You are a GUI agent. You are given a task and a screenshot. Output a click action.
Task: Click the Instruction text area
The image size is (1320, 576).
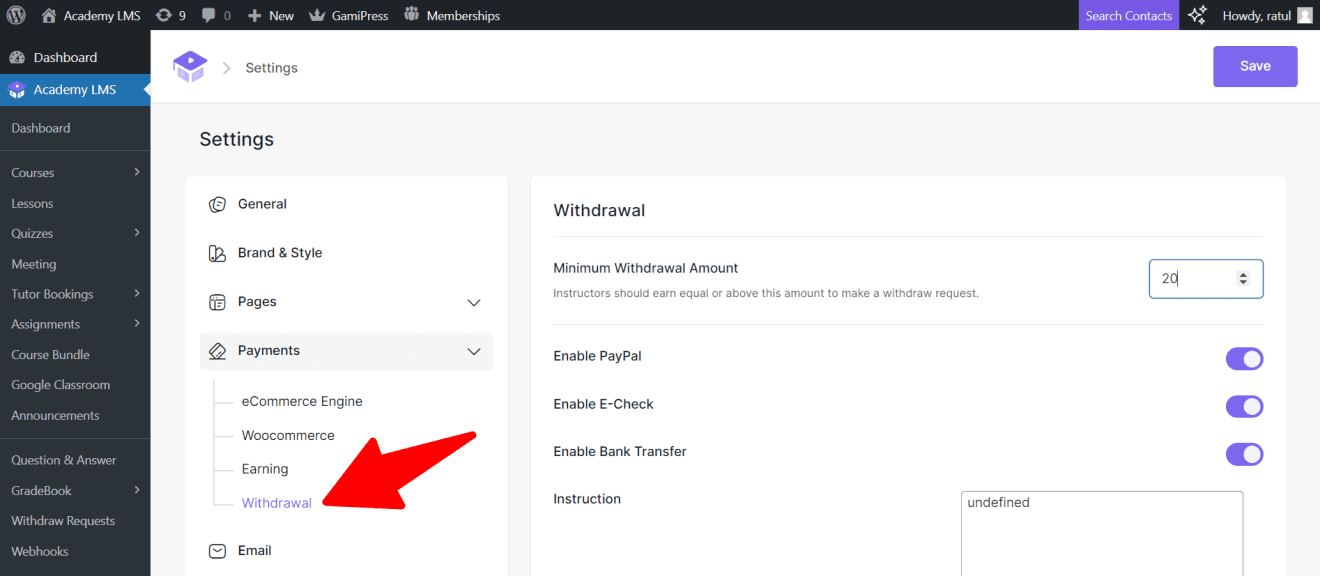coord(1100,530)
